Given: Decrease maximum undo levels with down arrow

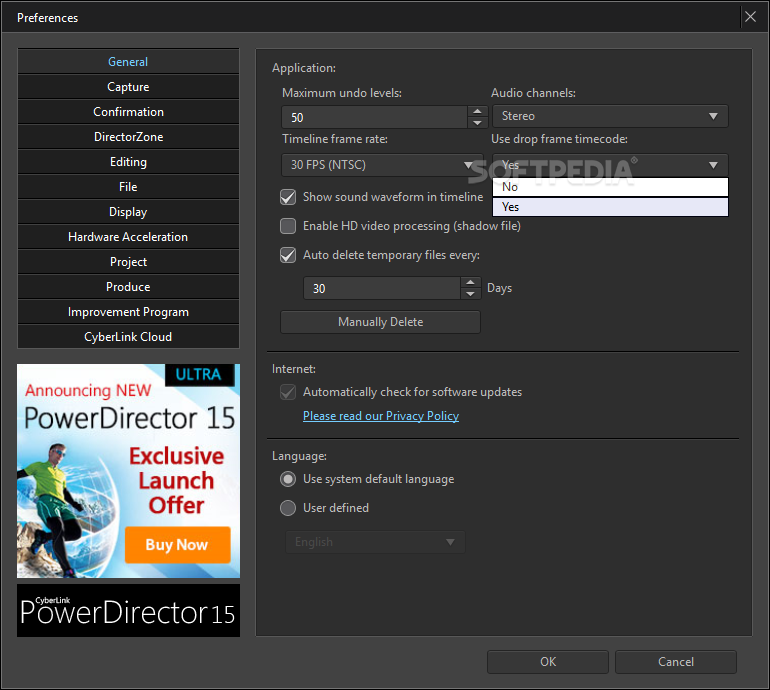Looking at the screenshot, I should point(477,123).
